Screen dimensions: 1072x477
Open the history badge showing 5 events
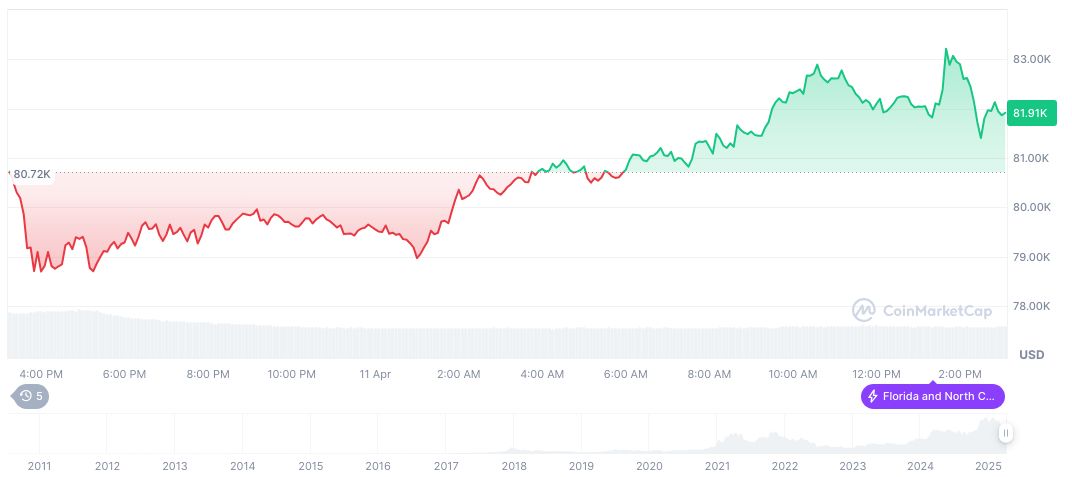[31, 396]
